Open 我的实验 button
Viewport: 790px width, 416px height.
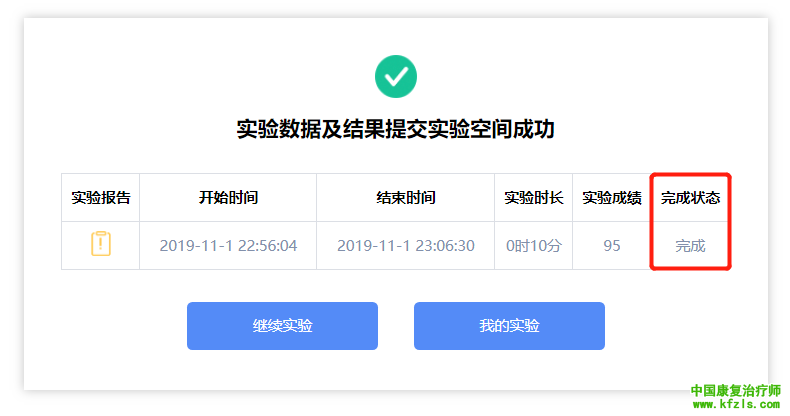tap(509, 326)
